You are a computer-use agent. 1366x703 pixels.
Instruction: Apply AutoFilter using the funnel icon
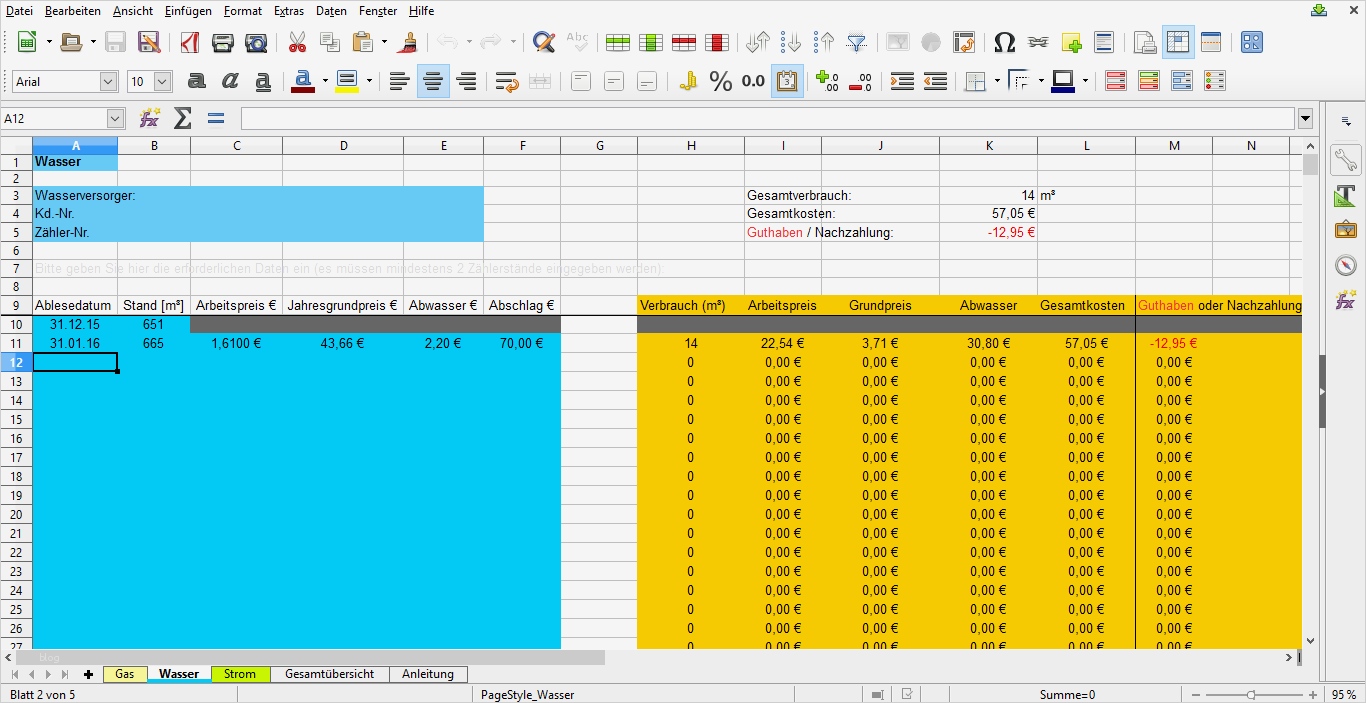click(x=857, y=42)
